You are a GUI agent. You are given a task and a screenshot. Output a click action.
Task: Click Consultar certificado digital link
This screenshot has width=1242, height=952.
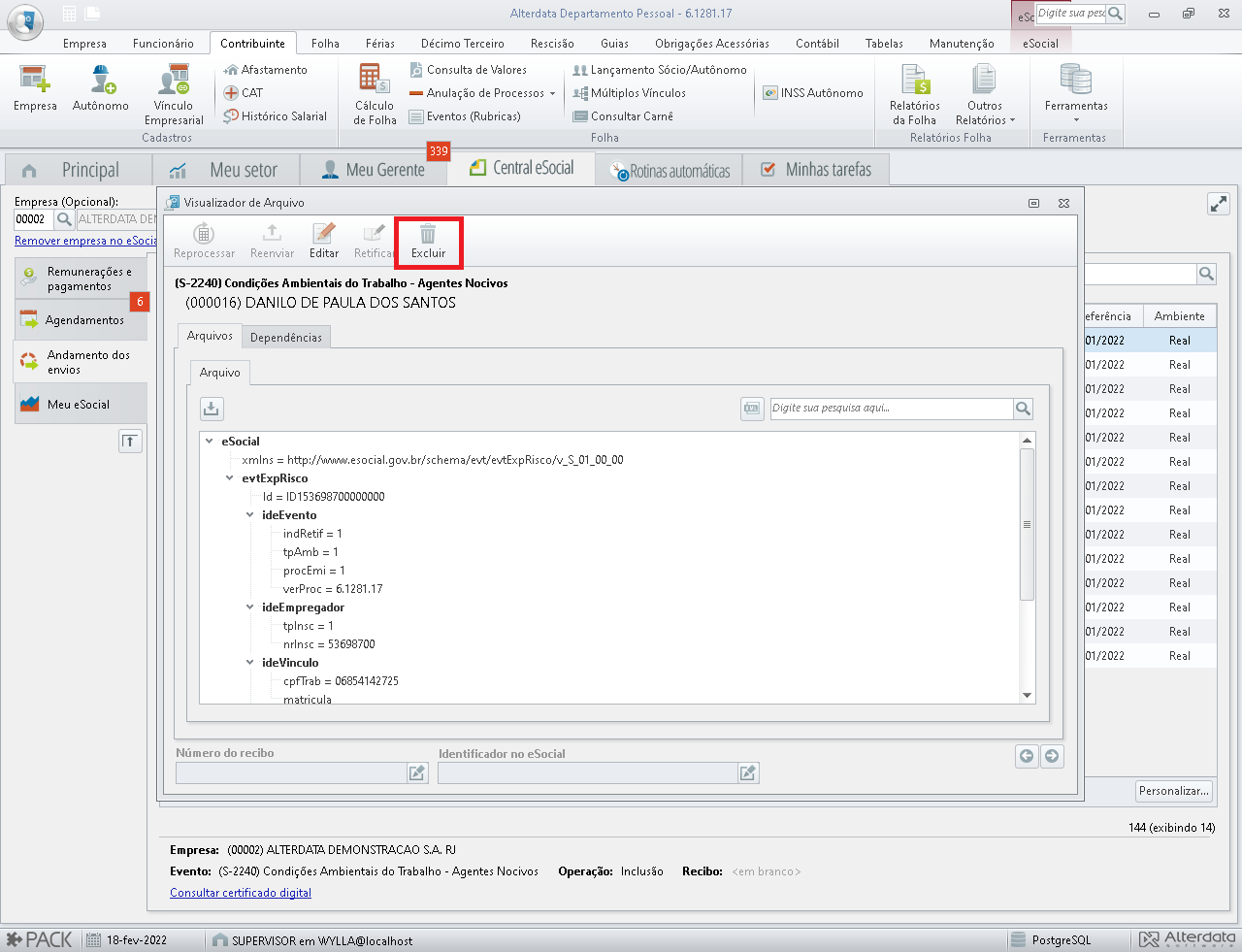point(241,893)
